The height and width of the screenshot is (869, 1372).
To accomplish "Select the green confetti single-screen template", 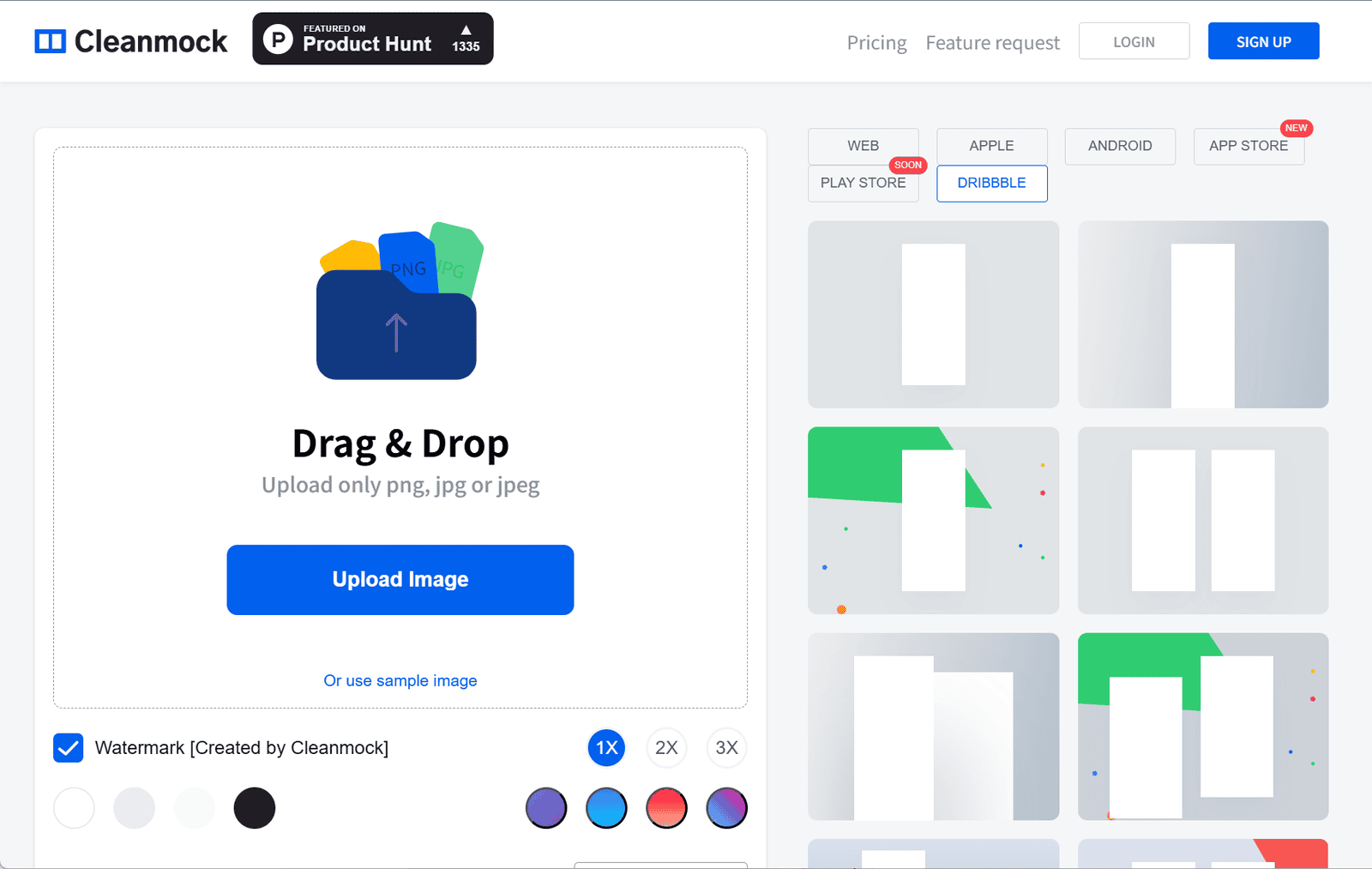I will pos(933,521).
